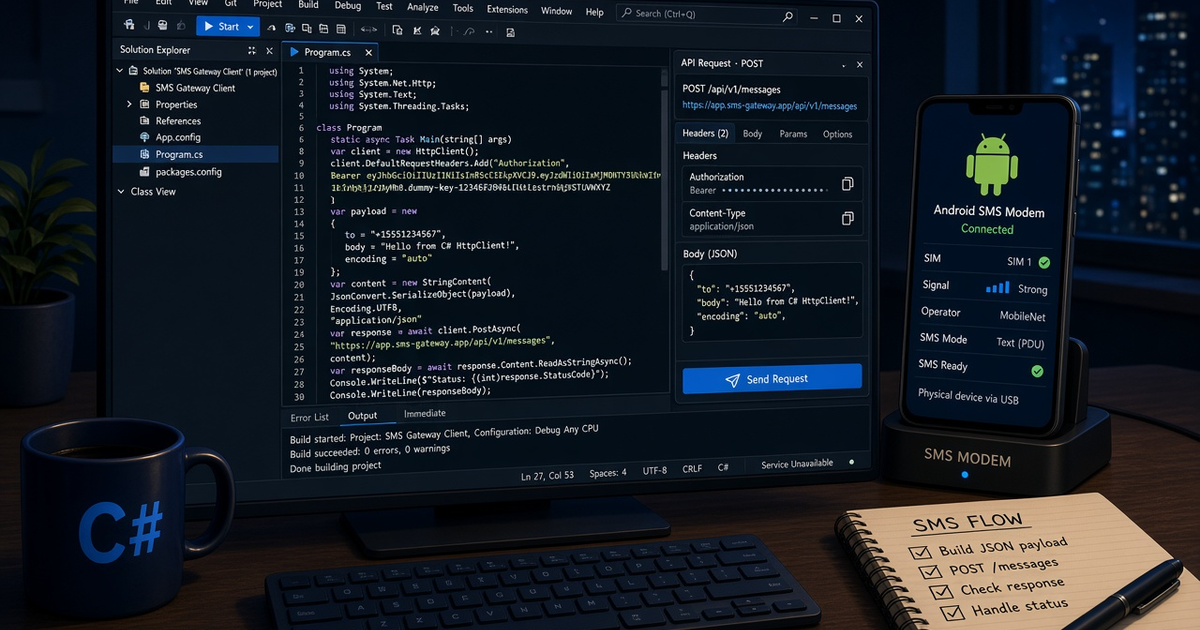Click the Send Request button
This screenshot has width=1200, height=630.
coord(772,379)
